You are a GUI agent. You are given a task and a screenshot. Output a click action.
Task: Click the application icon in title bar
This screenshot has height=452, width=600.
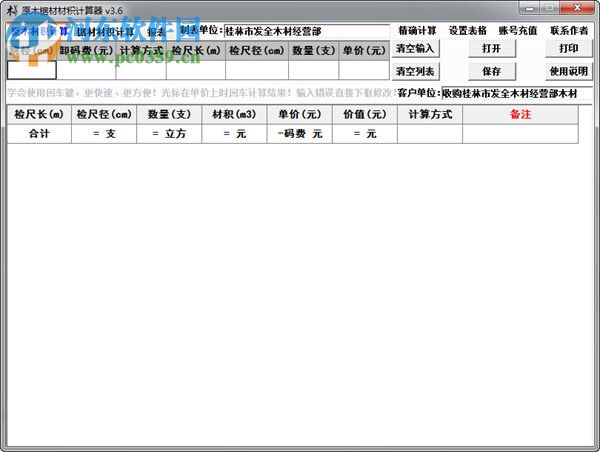coord(12,10)
